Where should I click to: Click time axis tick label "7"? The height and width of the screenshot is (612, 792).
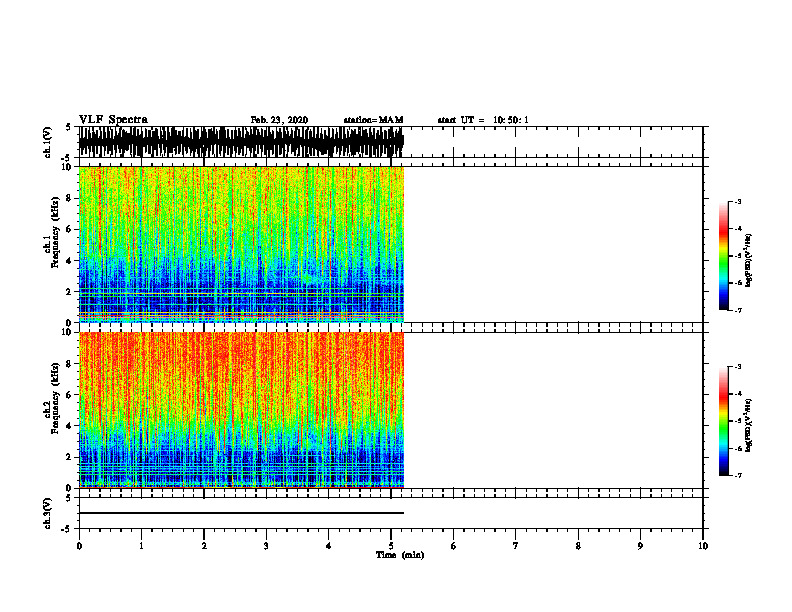516,546
